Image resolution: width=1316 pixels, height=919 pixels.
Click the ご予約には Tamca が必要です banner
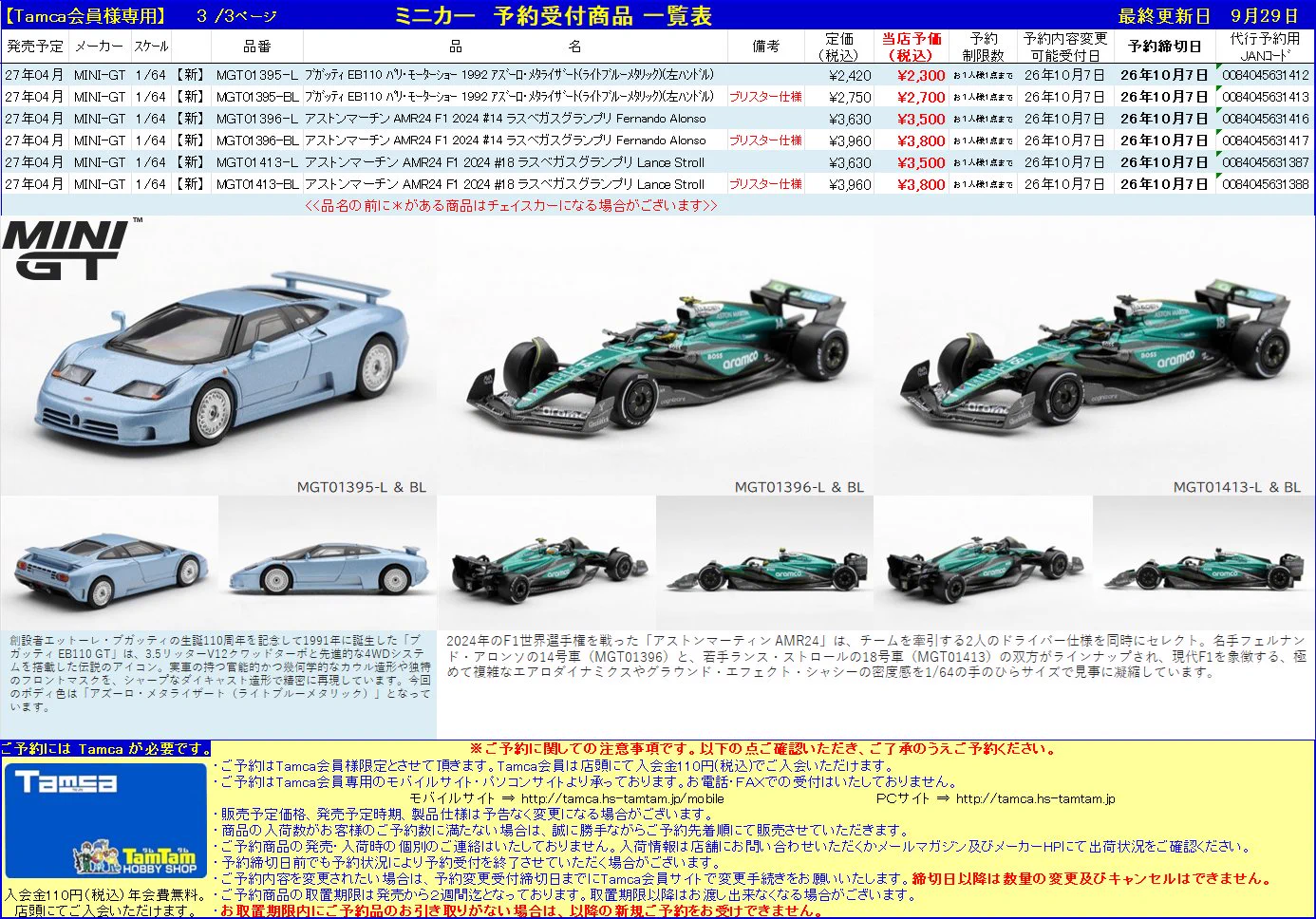pos(105,749)
